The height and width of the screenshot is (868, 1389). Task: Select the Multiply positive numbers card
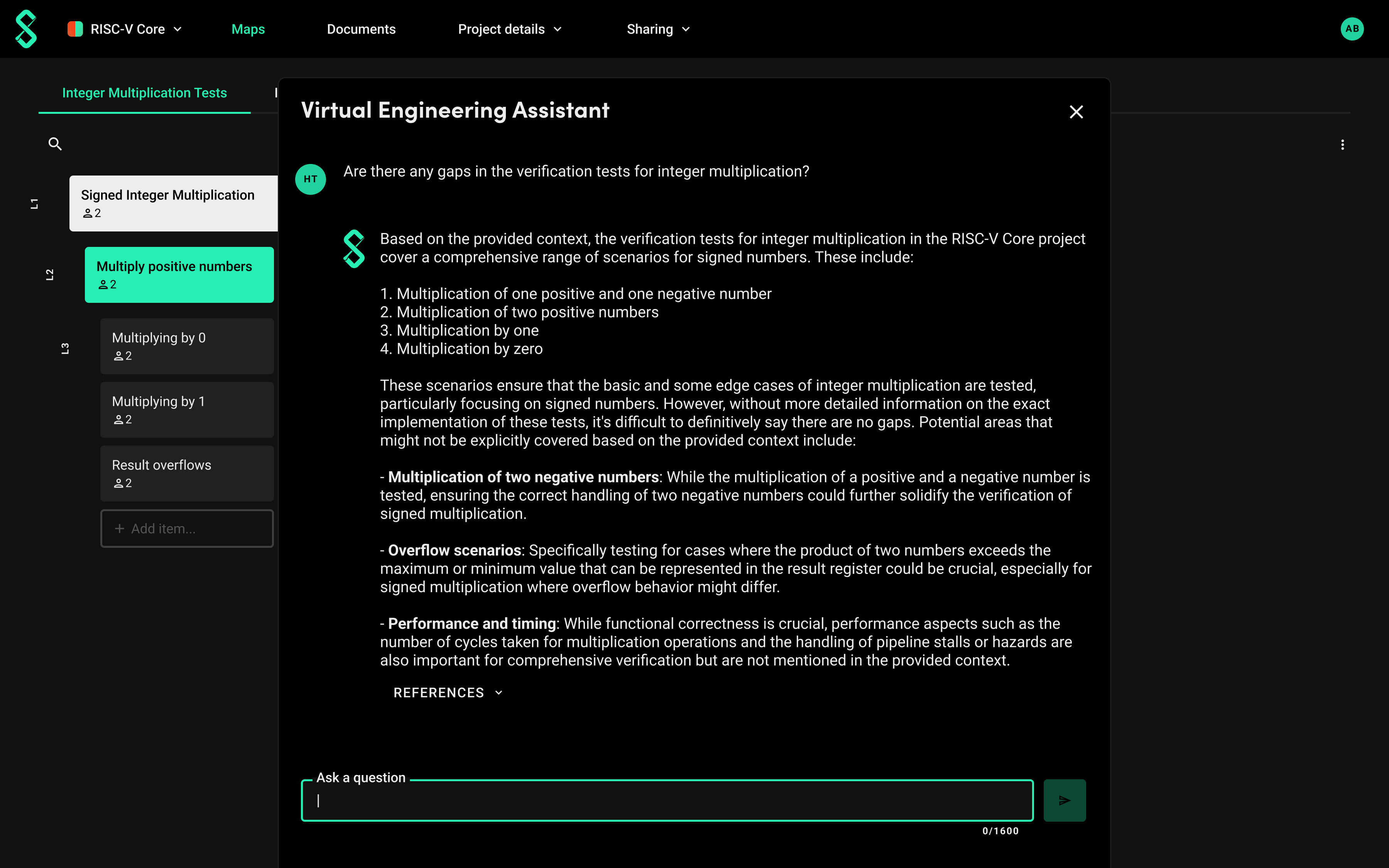pyautogui.click(x=179, y=274)
